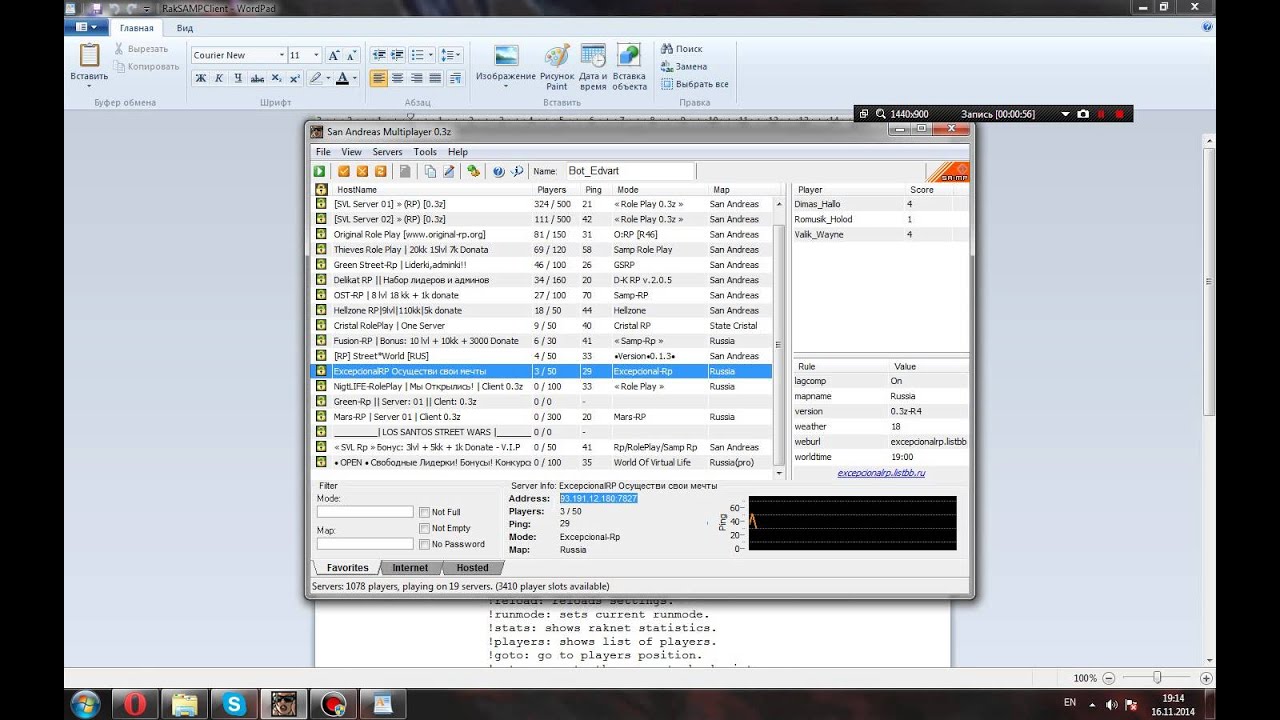Apply superscript formatting in WordPad
Image resolution: width=1280 pixels, height=720 pixels.
coord(294,78)
